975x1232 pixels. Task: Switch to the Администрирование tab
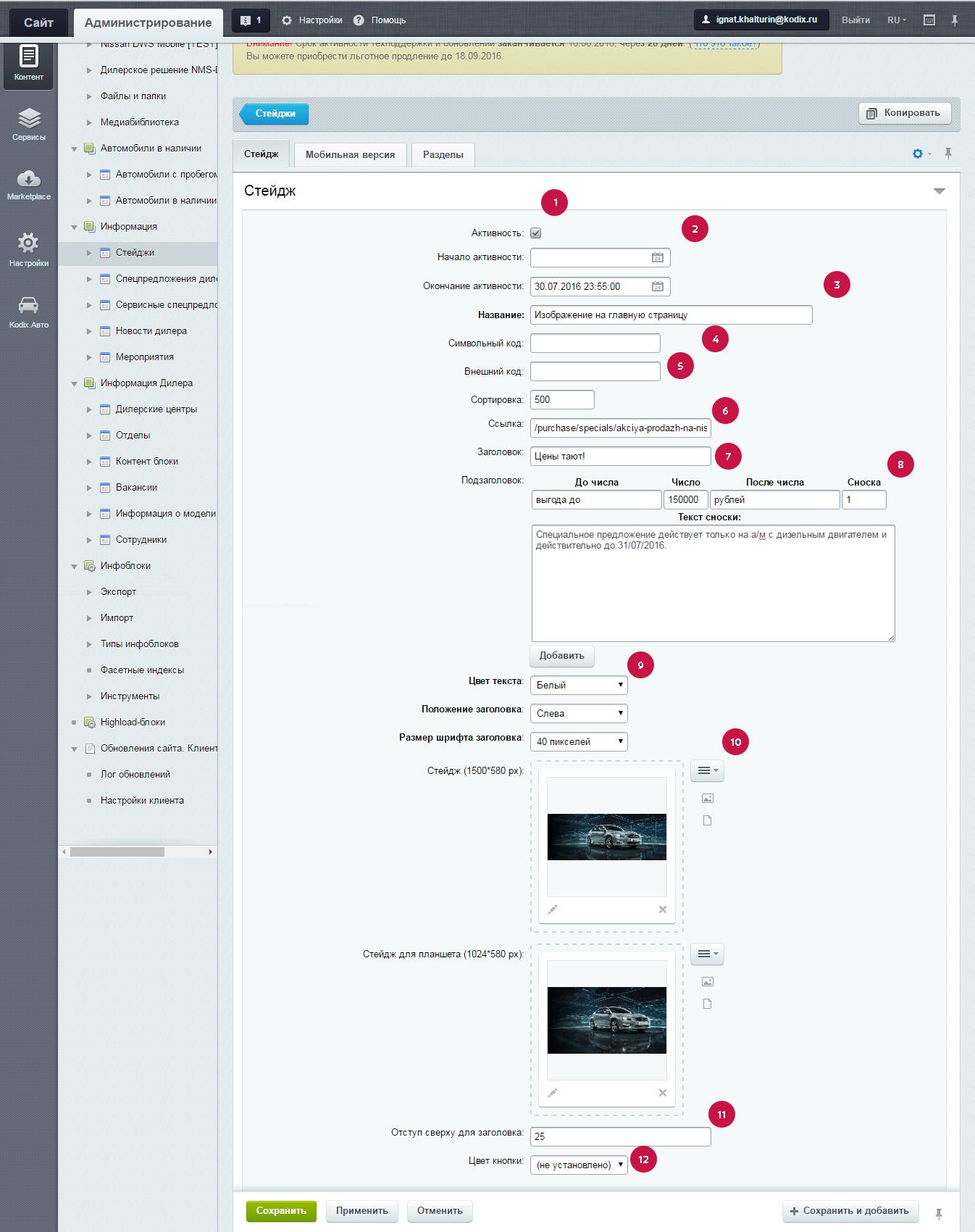point(148,22)
